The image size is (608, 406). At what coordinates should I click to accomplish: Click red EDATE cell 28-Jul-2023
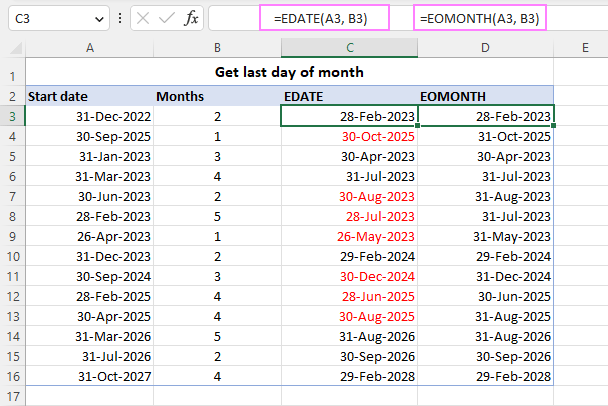[x=349, y=216]
